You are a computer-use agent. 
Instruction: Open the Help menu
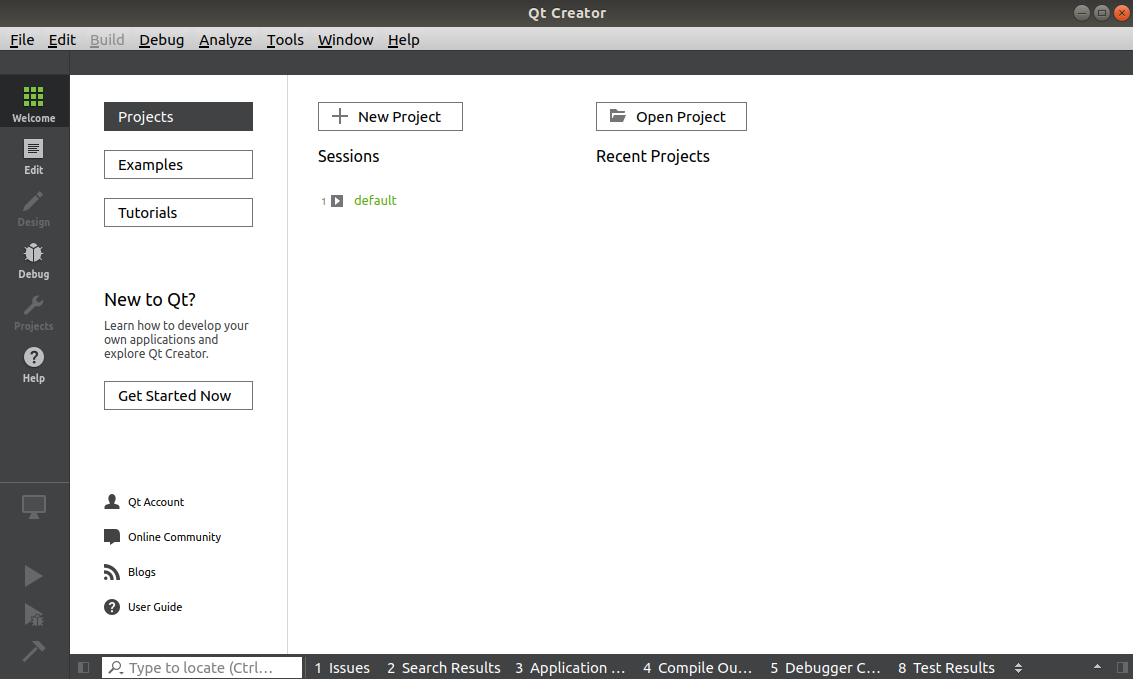pos(403,40)
